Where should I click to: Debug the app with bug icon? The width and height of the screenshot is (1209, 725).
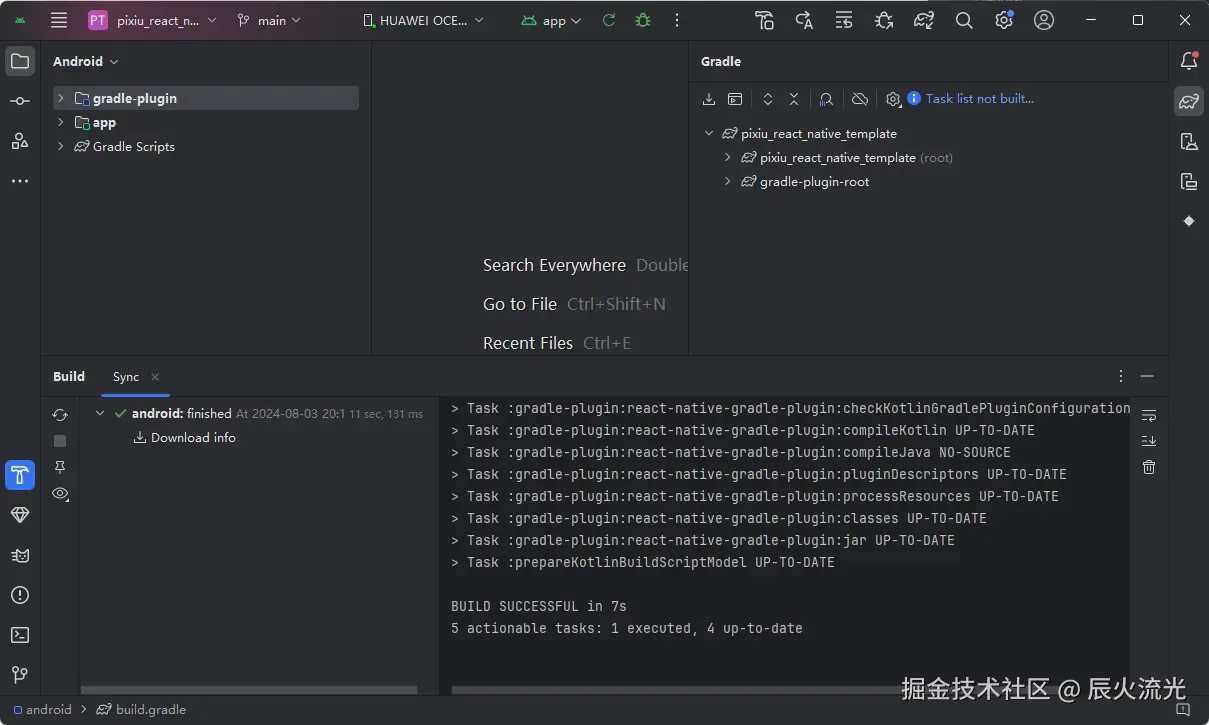click(x=643, y=20)
